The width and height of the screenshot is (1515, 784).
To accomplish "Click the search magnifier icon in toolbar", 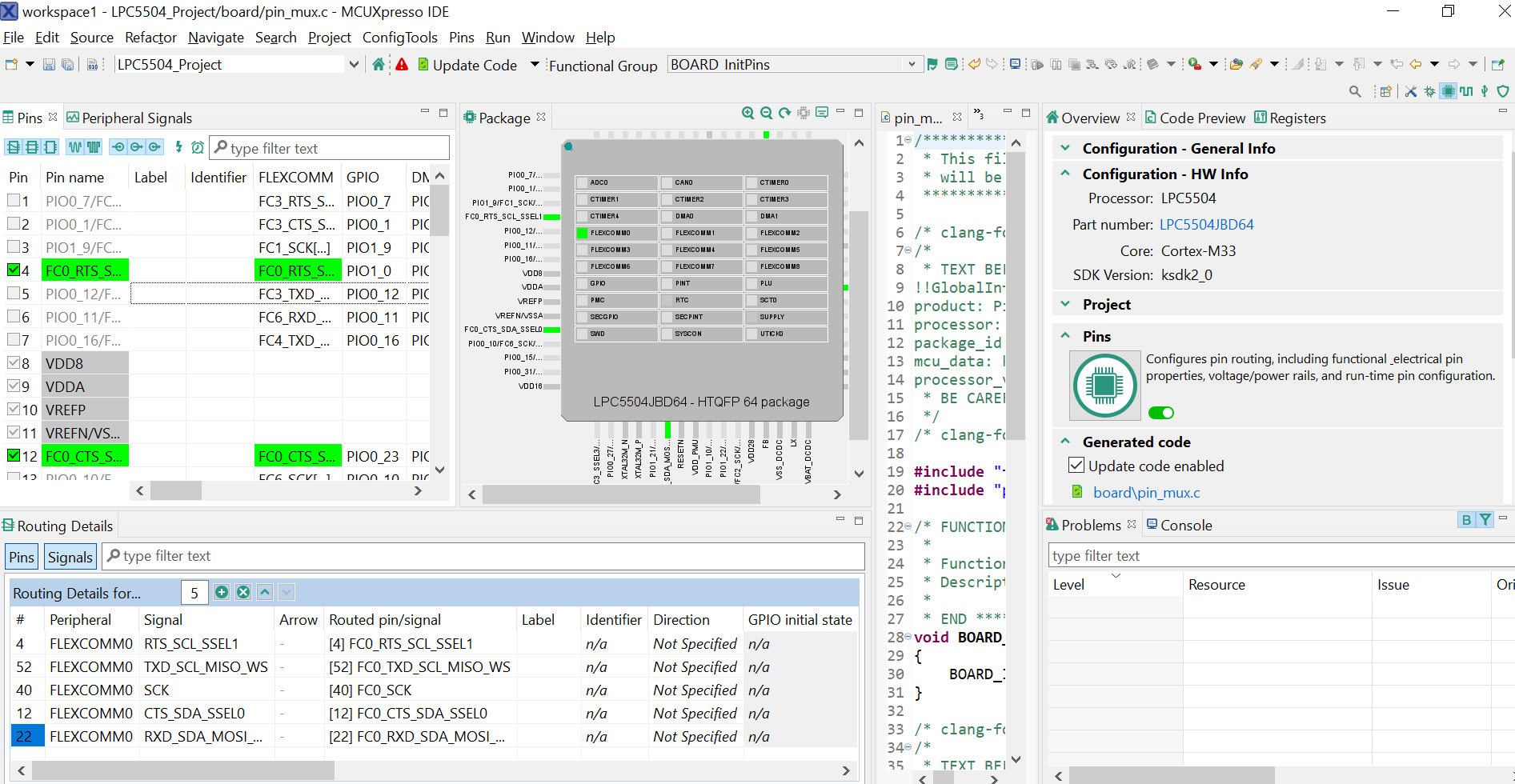I will pyautogui.click(x=1355, y=91).
